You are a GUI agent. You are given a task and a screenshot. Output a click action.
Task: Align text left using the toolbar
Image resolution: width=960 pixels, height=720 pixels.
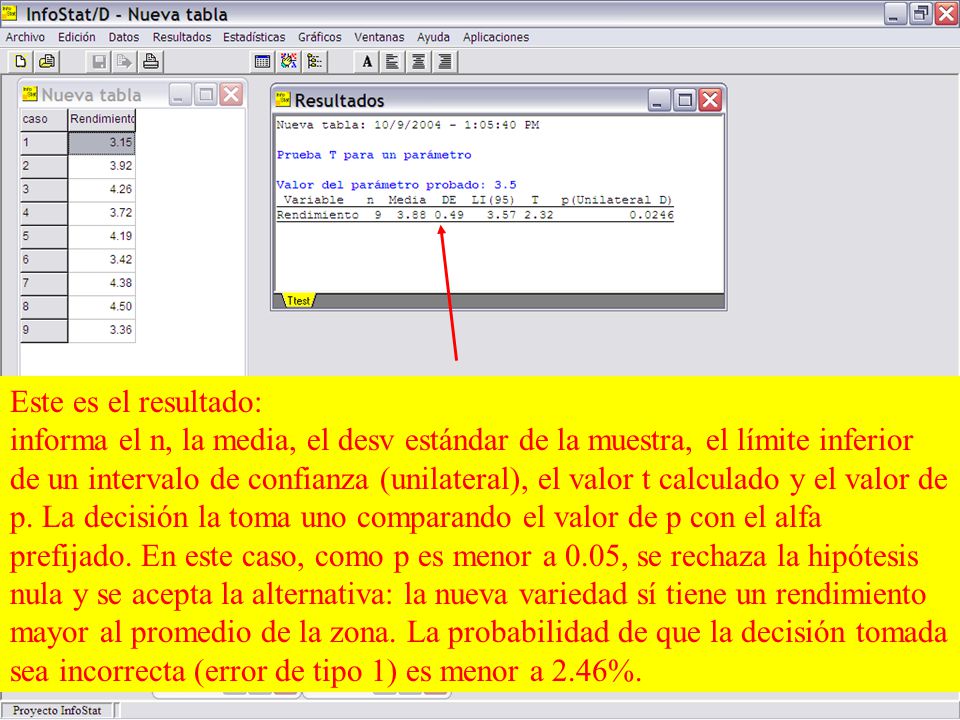pyautogui.click(x=392, y=61)
